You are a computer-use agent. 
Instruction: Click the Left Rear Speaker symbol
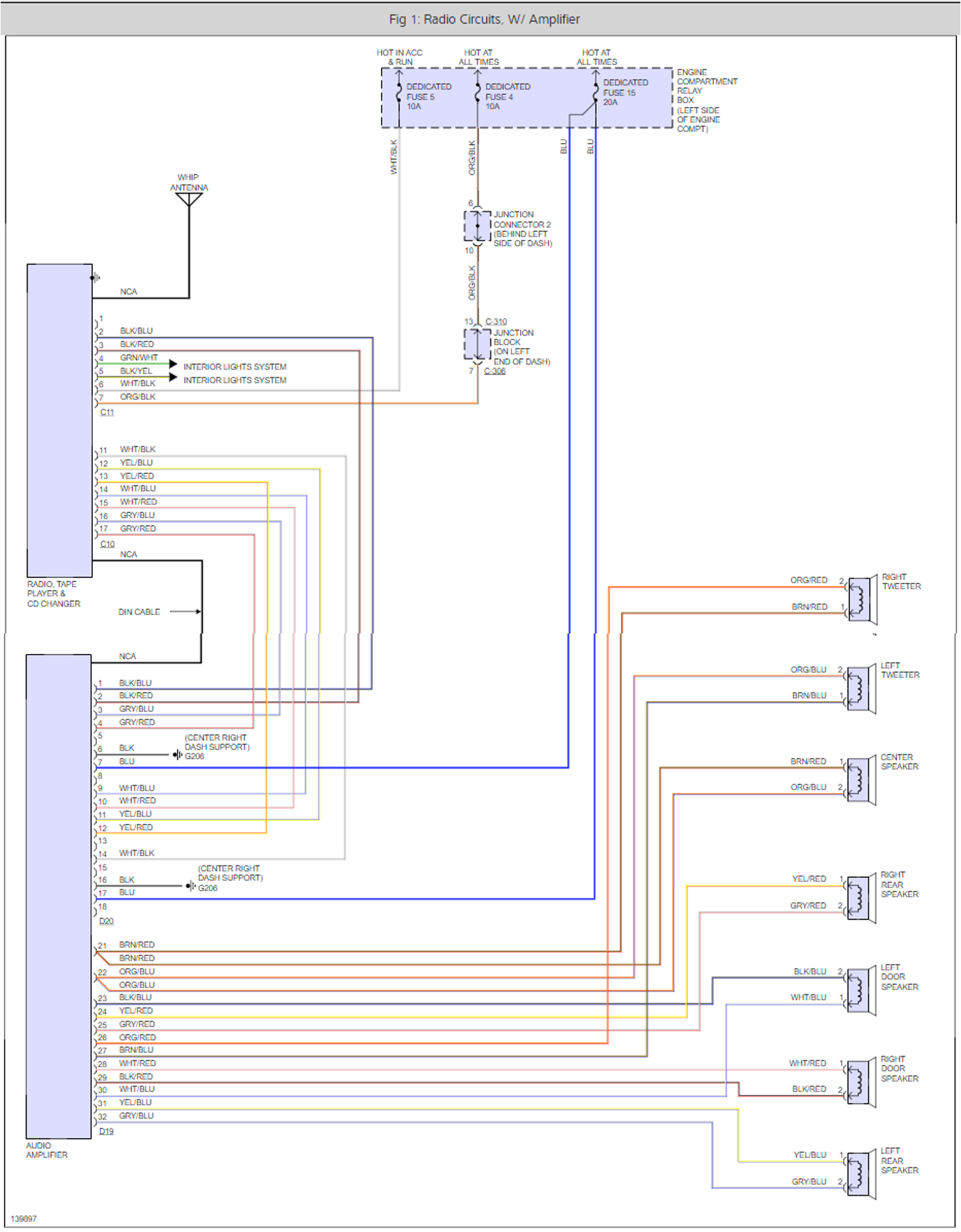859,1174
